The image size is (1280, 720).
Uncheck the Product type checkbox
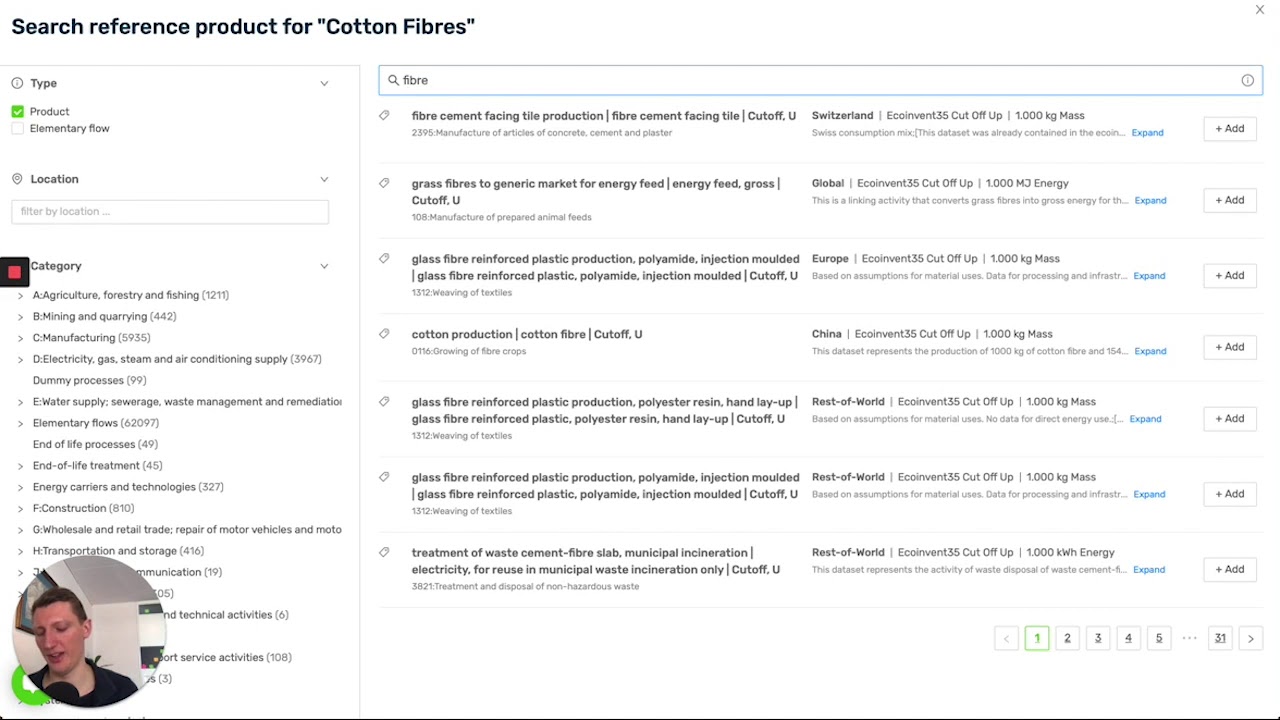(x=18, y=112)
